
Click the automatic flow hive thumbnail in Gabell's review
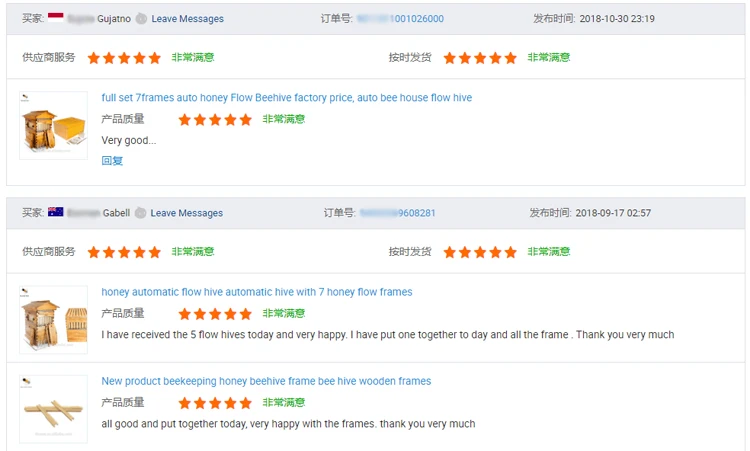(x=54, y=319)
